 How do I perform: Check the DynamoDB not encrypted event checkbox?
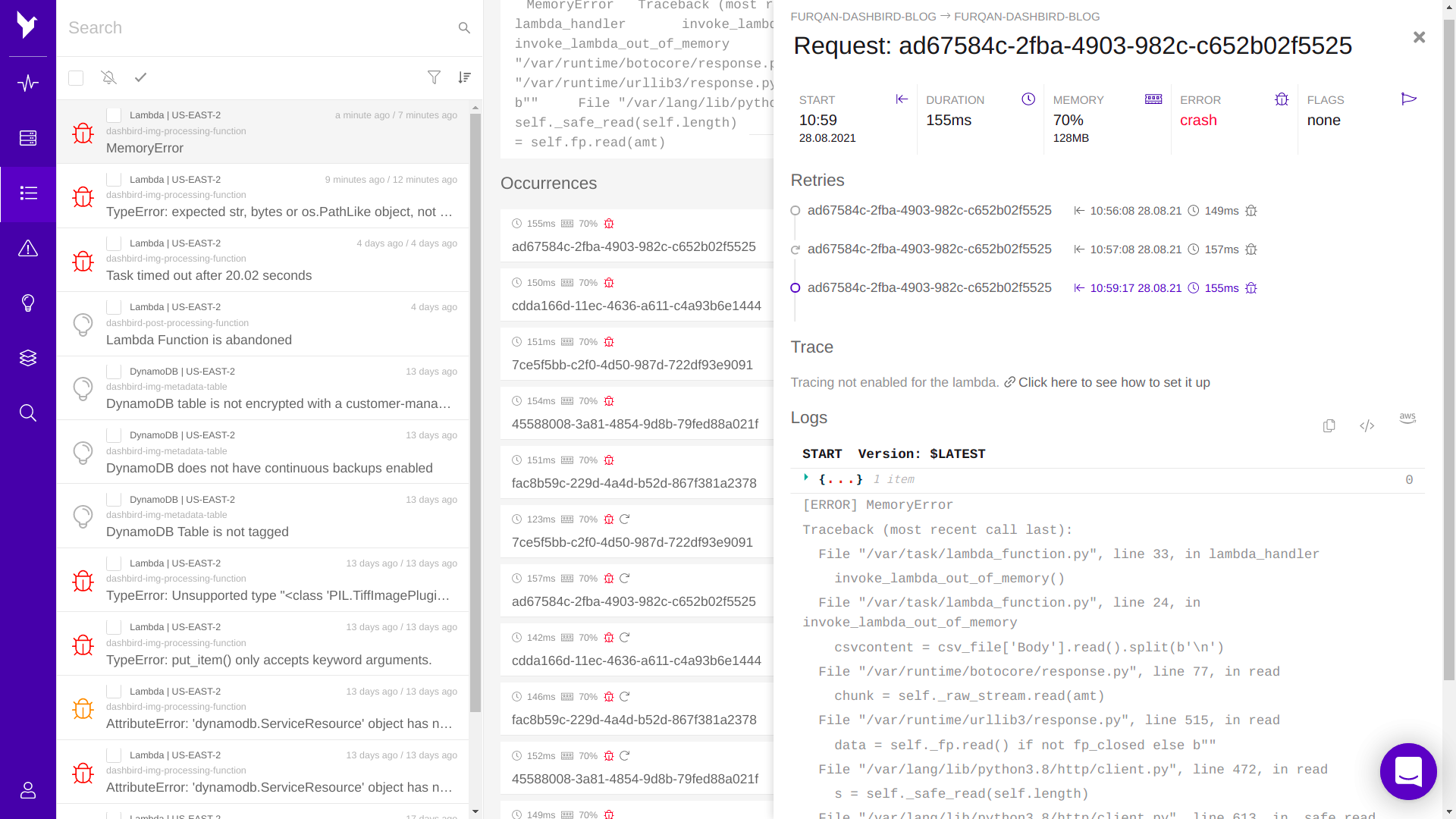click(114, 372)
